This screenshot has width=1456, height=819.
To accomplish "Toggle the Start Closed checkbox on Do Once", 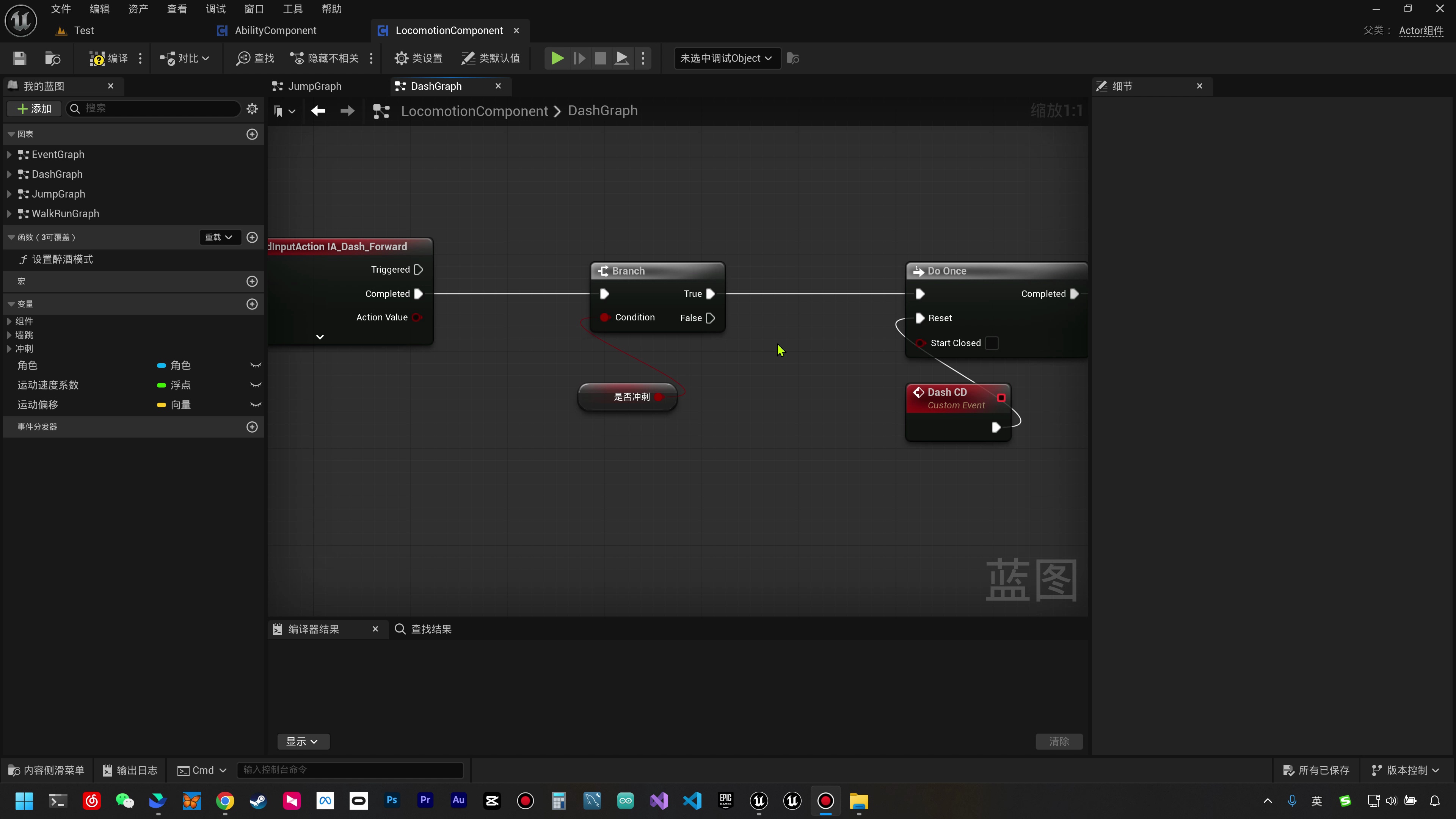I will (x=992, y=343).
